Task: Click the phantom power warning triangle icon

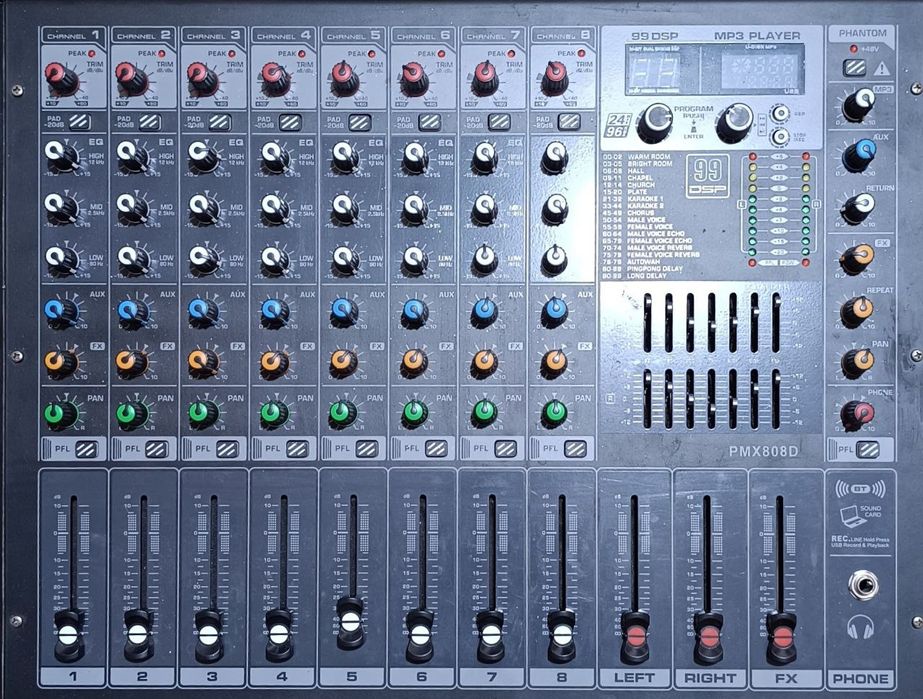Action: [x=881, y=69]
